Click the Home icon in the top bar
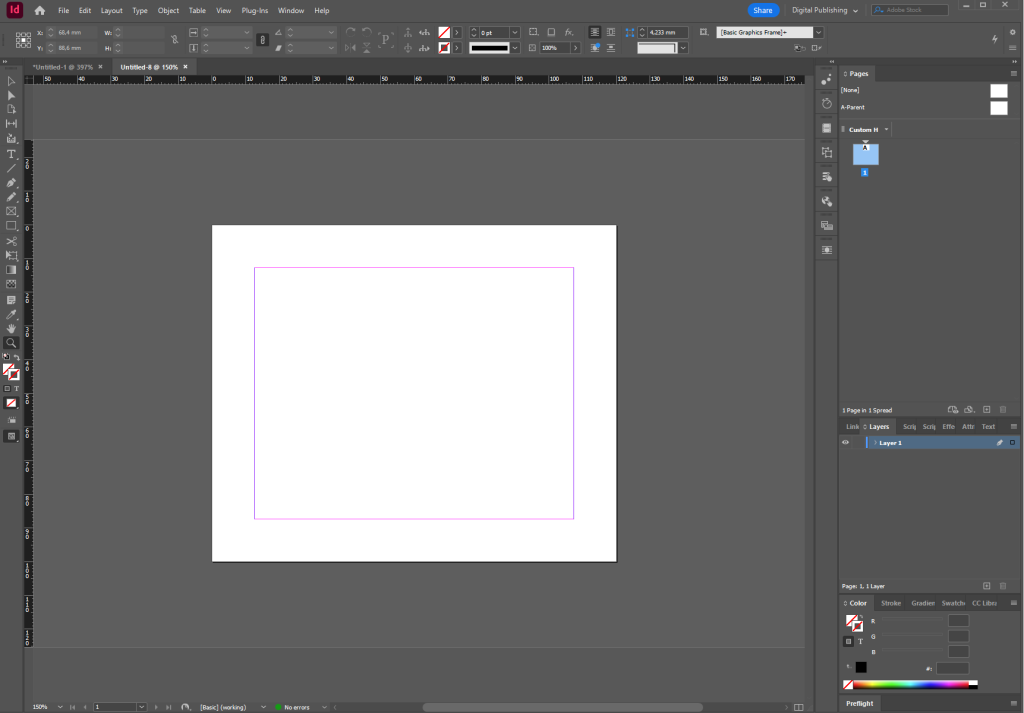Viewport: 1024px width, 713px height. (x=39, y=10)
